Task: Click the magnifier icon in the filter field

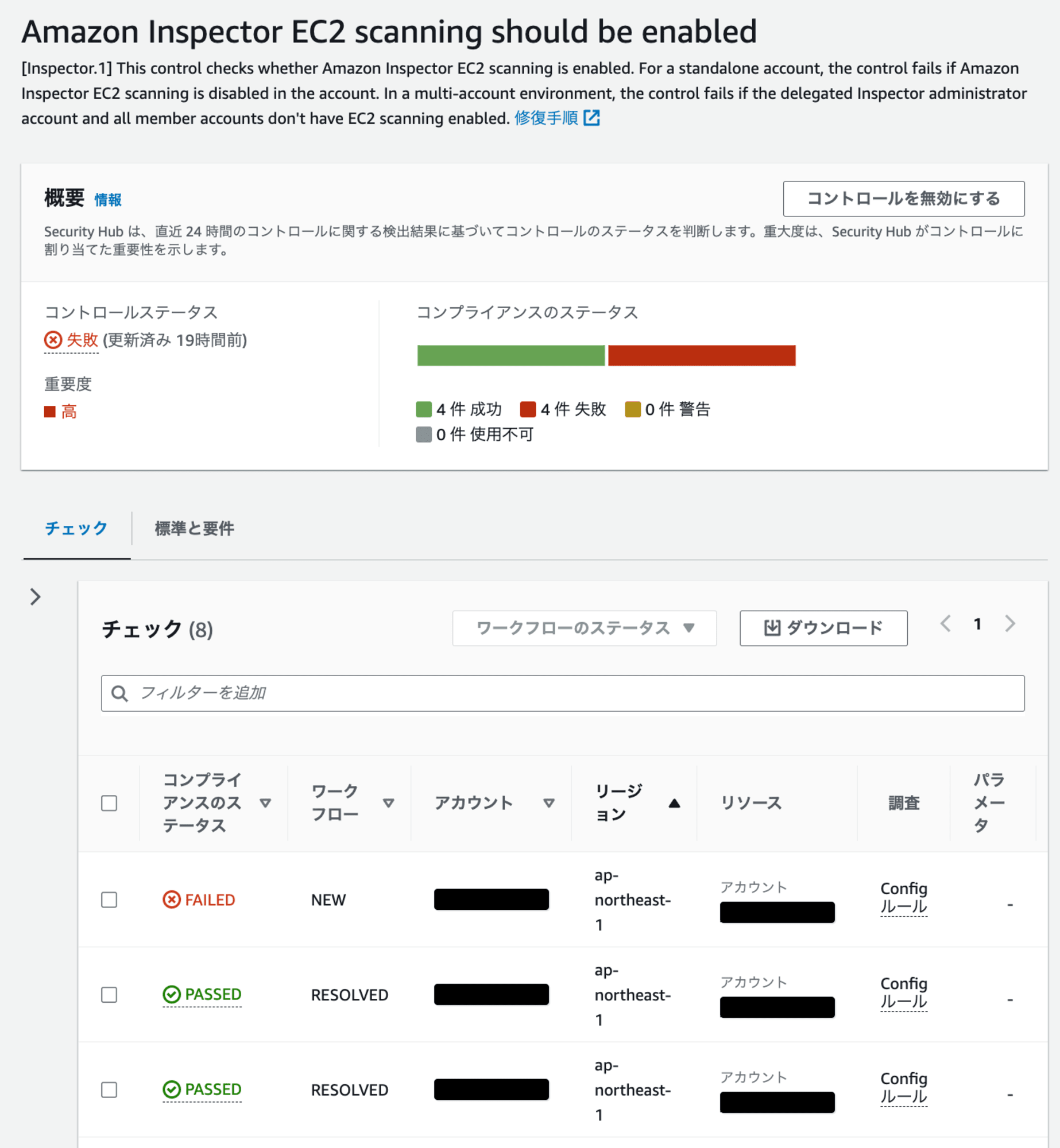Action: [x=119, y=693]
